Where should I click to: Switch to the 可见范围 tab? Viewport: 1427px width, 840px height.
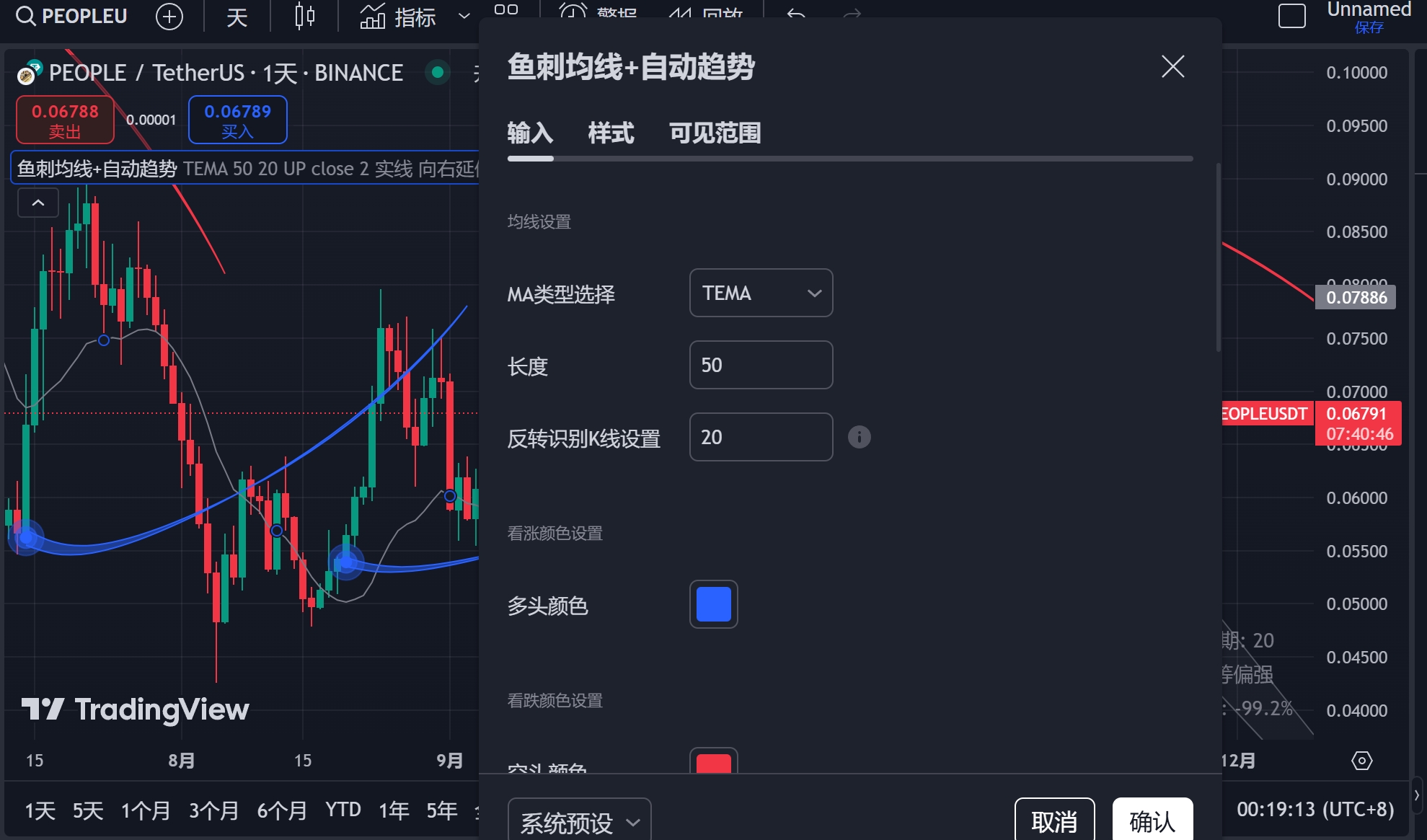(x=715, y=133)
